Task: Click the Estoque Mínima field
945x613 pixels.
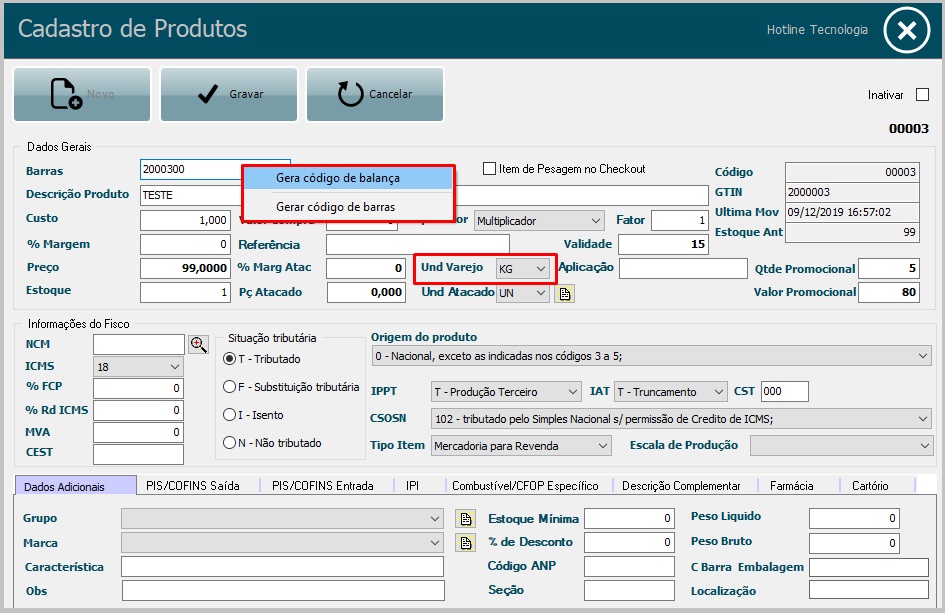Action: click(629, 518)
